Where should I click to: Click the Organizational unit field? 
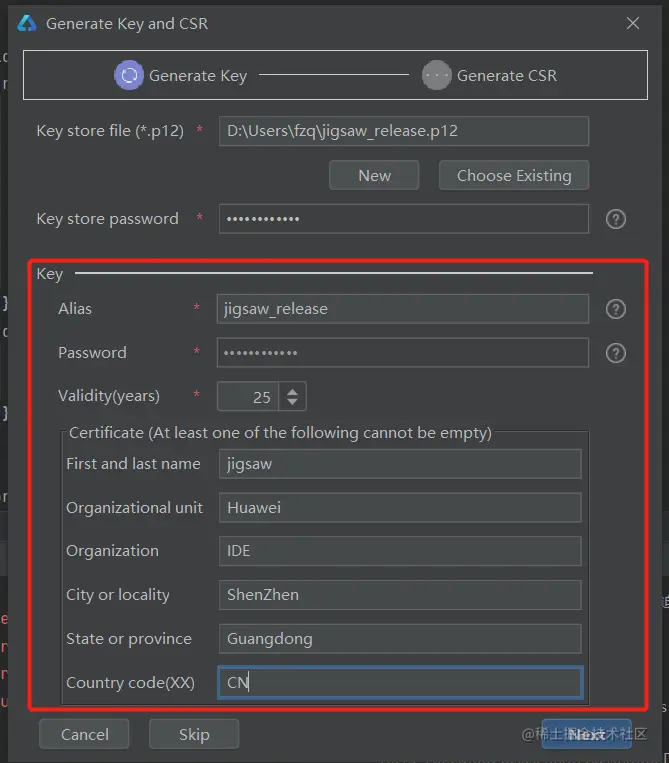click(x=399, y=508)
